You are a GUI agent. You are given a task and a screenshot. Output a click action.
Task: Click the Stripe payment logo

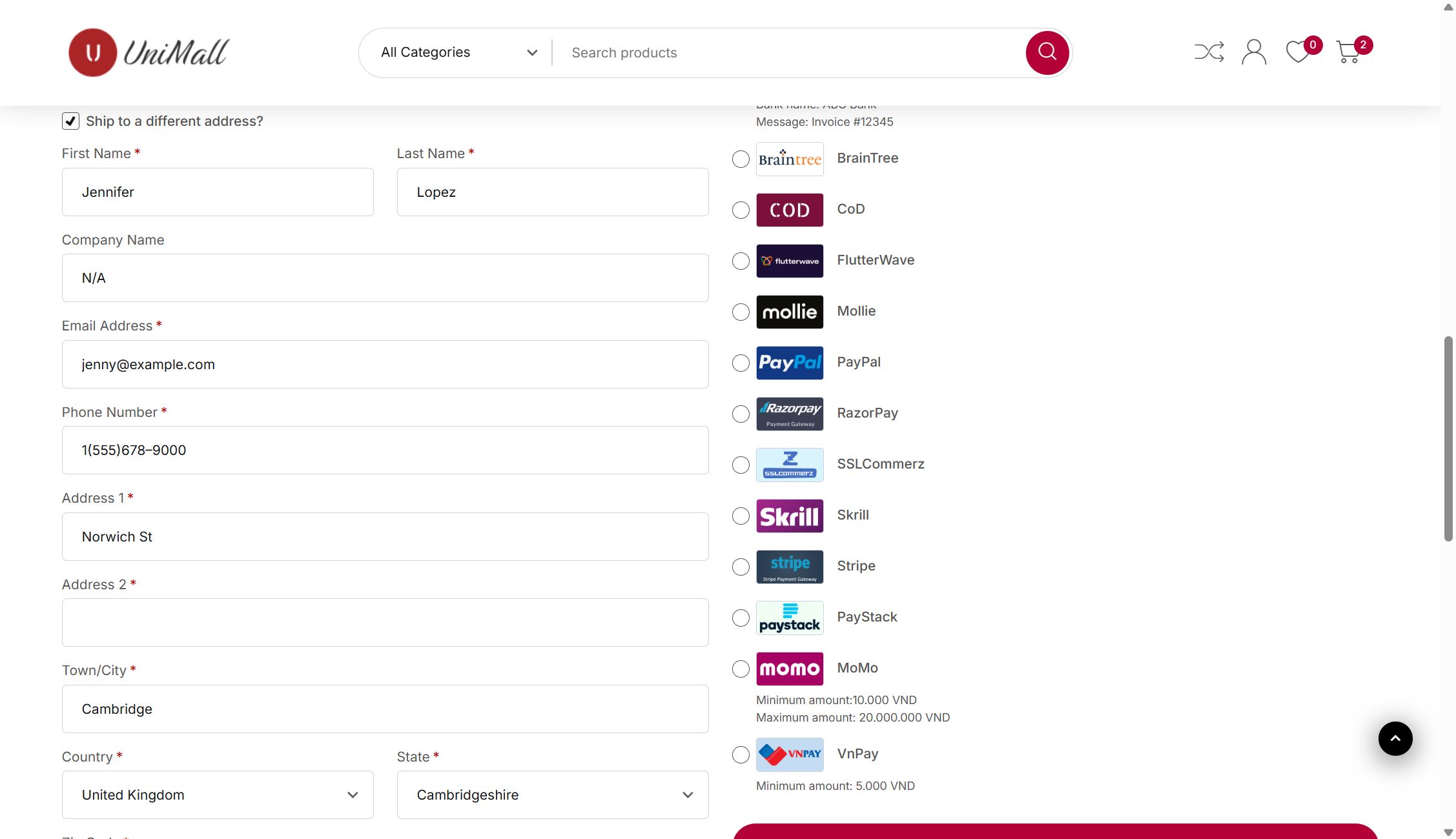[x=789, y=567]
